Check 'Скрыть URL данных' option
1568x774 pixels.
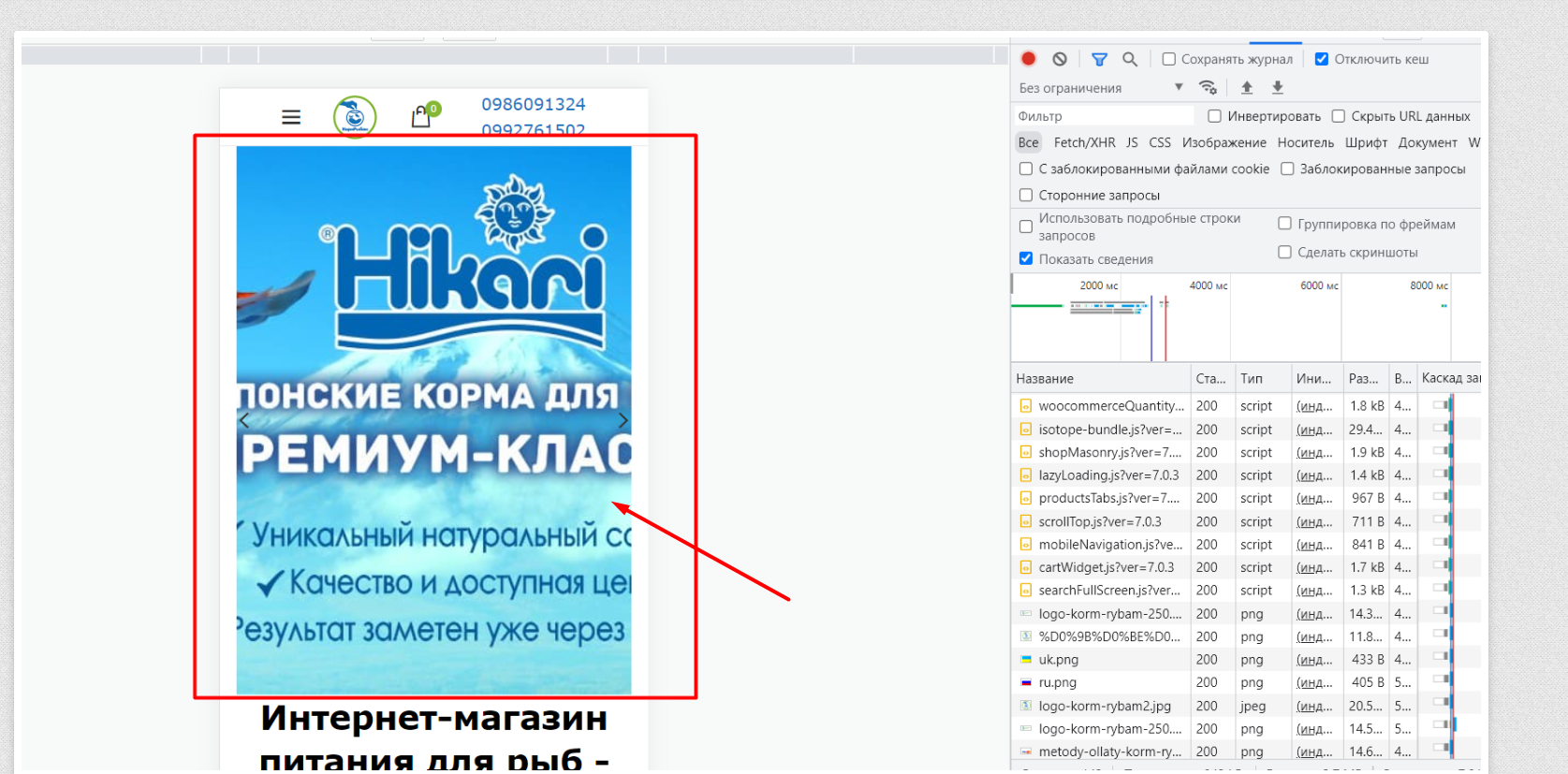point(1339,116)
